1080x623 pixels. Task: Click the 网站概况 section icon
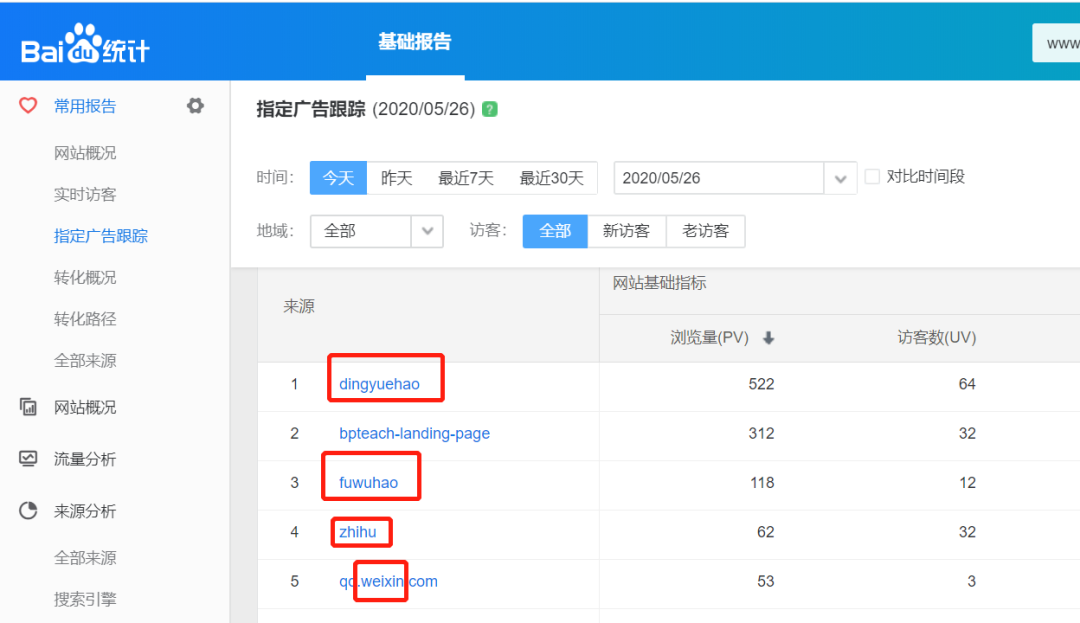click(x=28, y=407)
